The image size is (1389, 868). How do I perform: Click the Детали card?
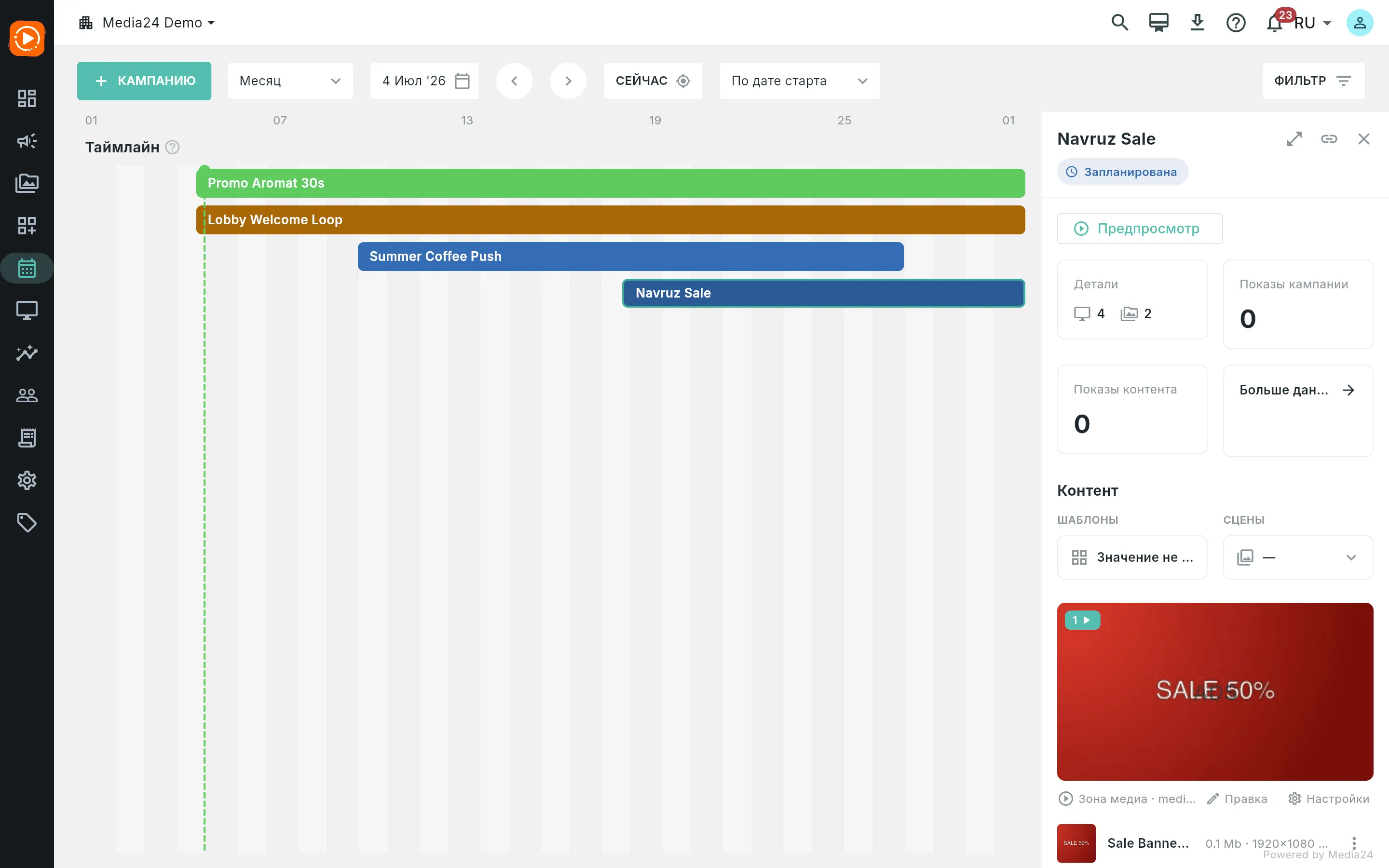click(x=1132, y=299)
